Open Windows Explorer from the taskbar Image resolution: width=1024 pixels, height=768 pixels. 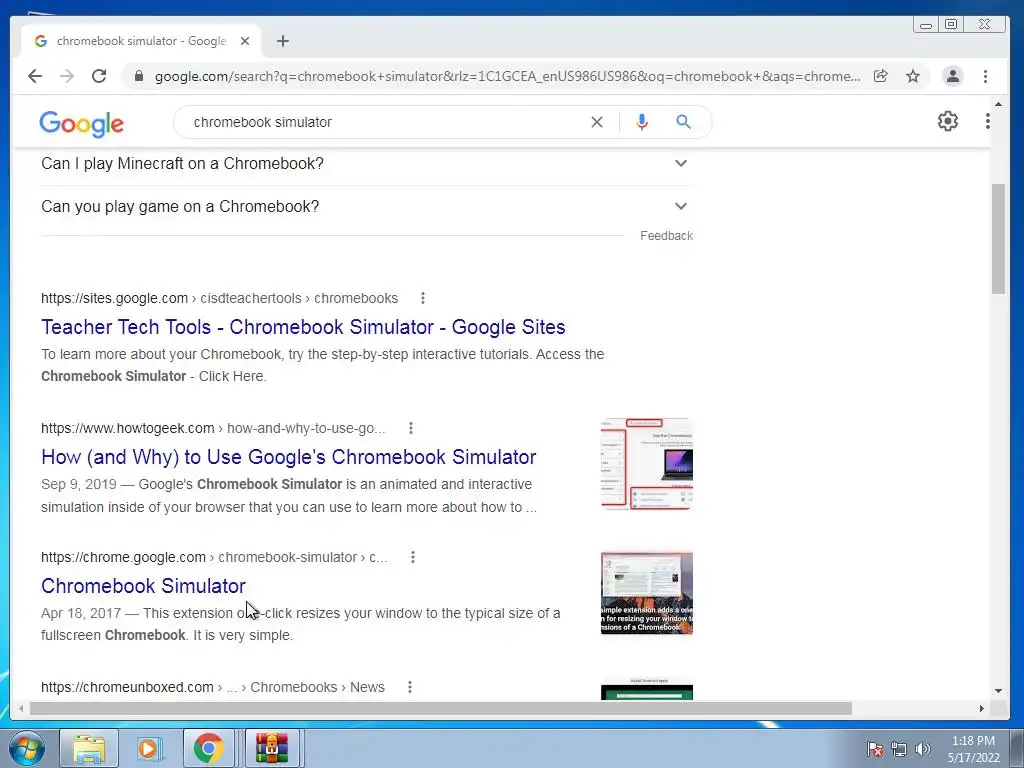click(89, 748)
